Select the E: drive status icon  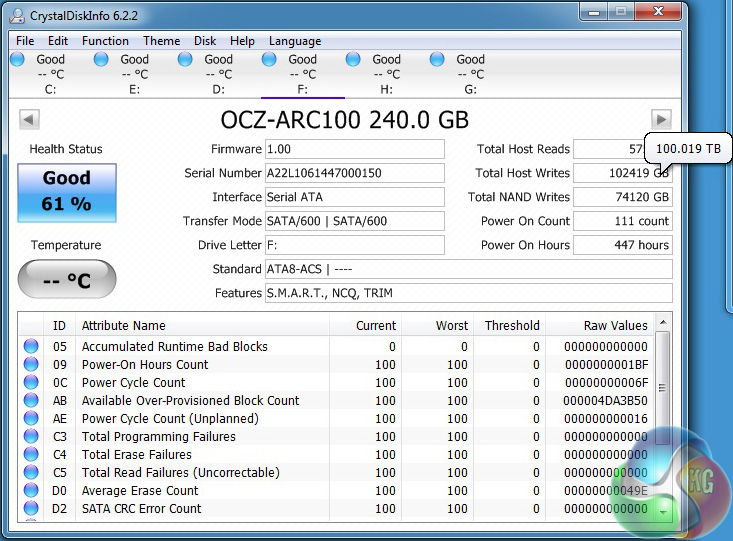click(x=101, y=60)
